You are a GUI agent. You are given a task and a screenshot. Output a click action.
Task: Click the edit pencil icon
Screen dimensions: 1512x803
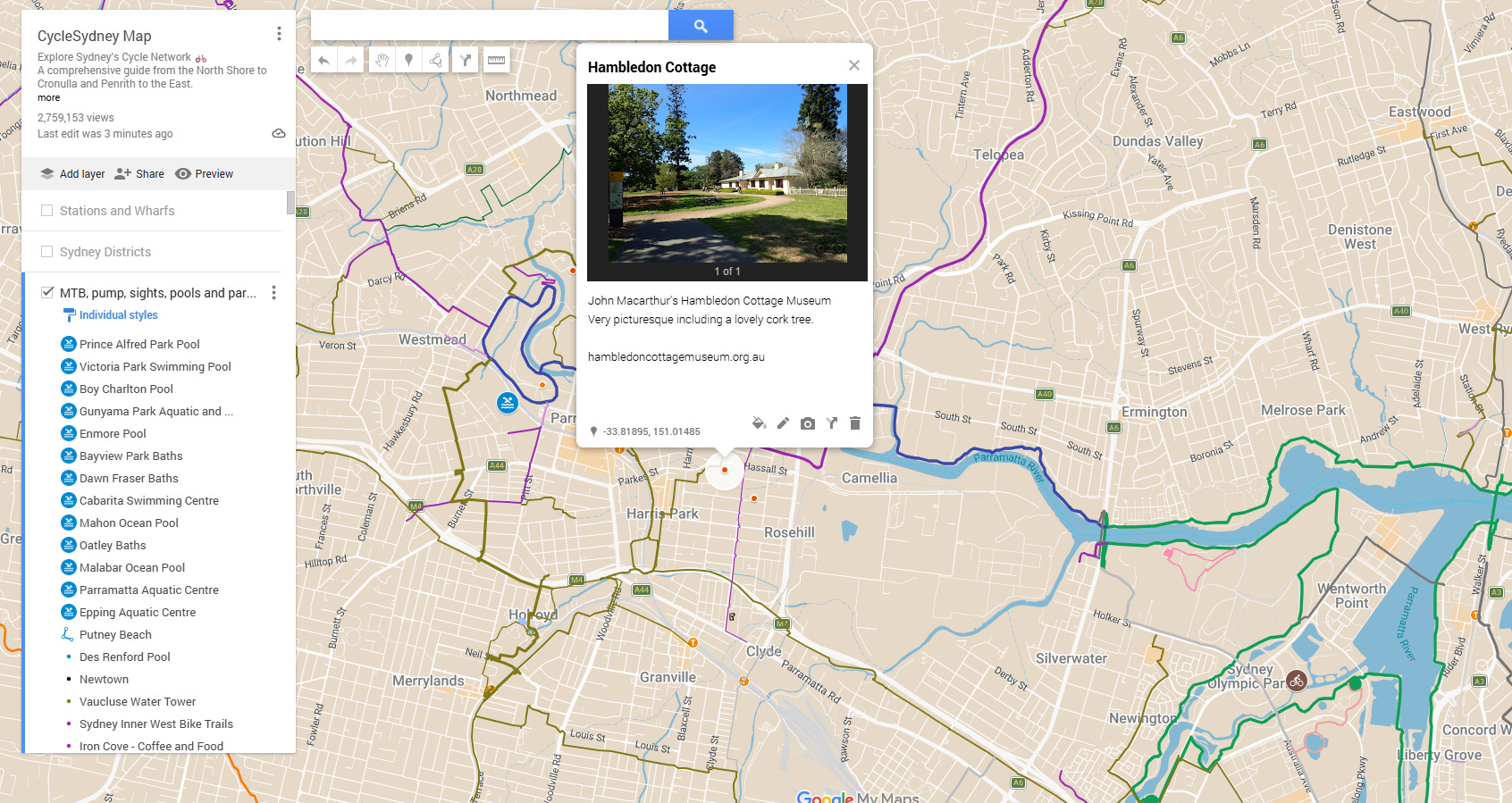(x=783, y=423)
